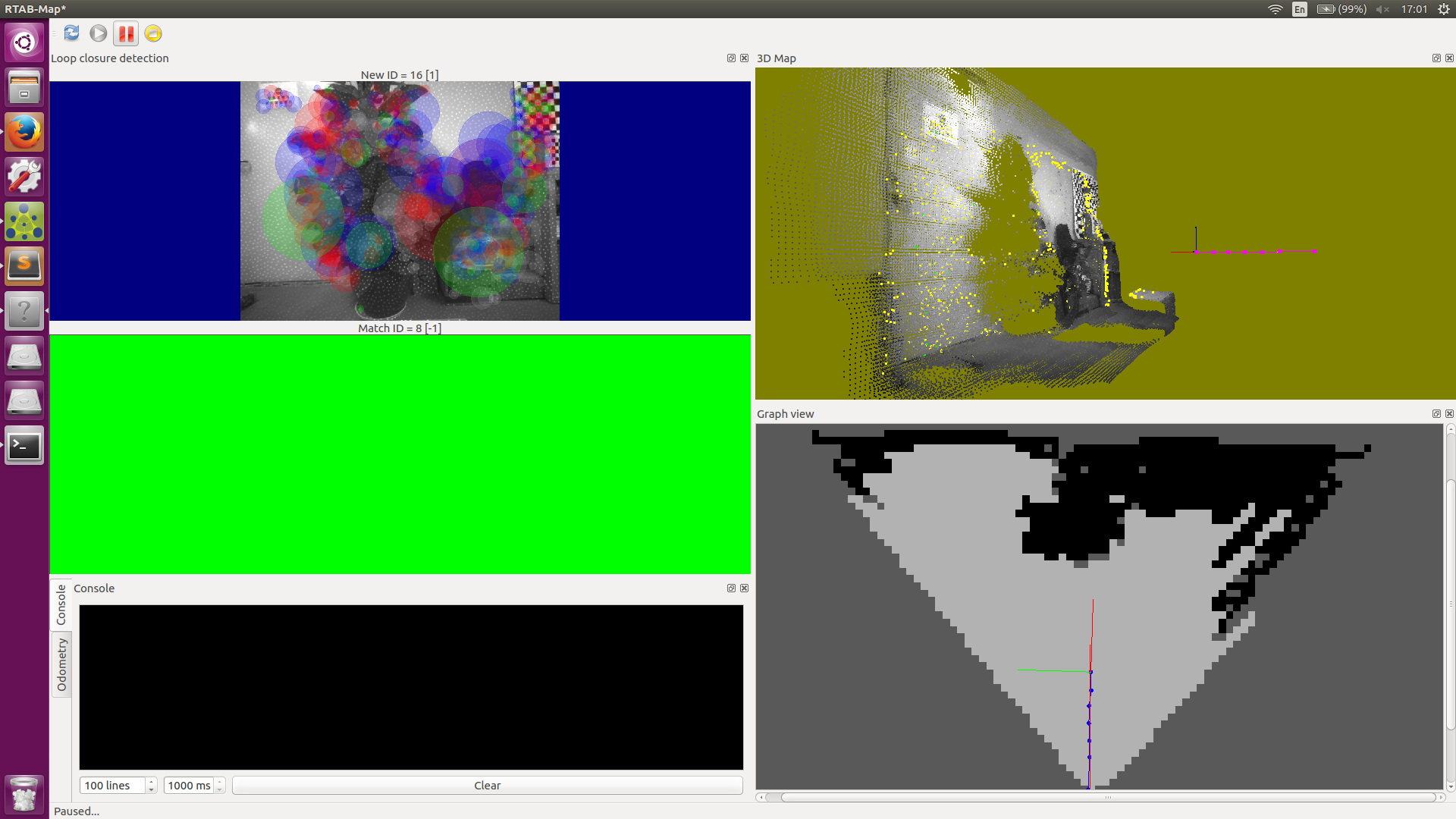Click the yellow stop button
The image size is (1456, 819).
click(x=153, y=33)
